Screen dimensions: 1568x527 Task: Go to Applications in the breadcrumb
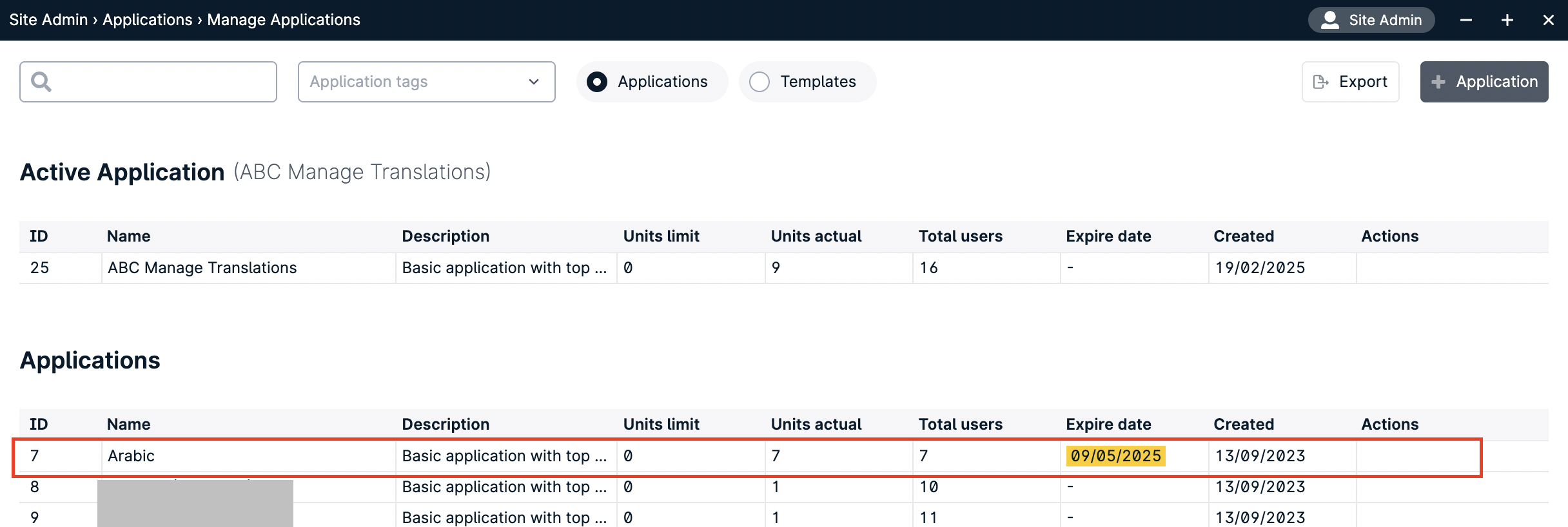[148, 20]
